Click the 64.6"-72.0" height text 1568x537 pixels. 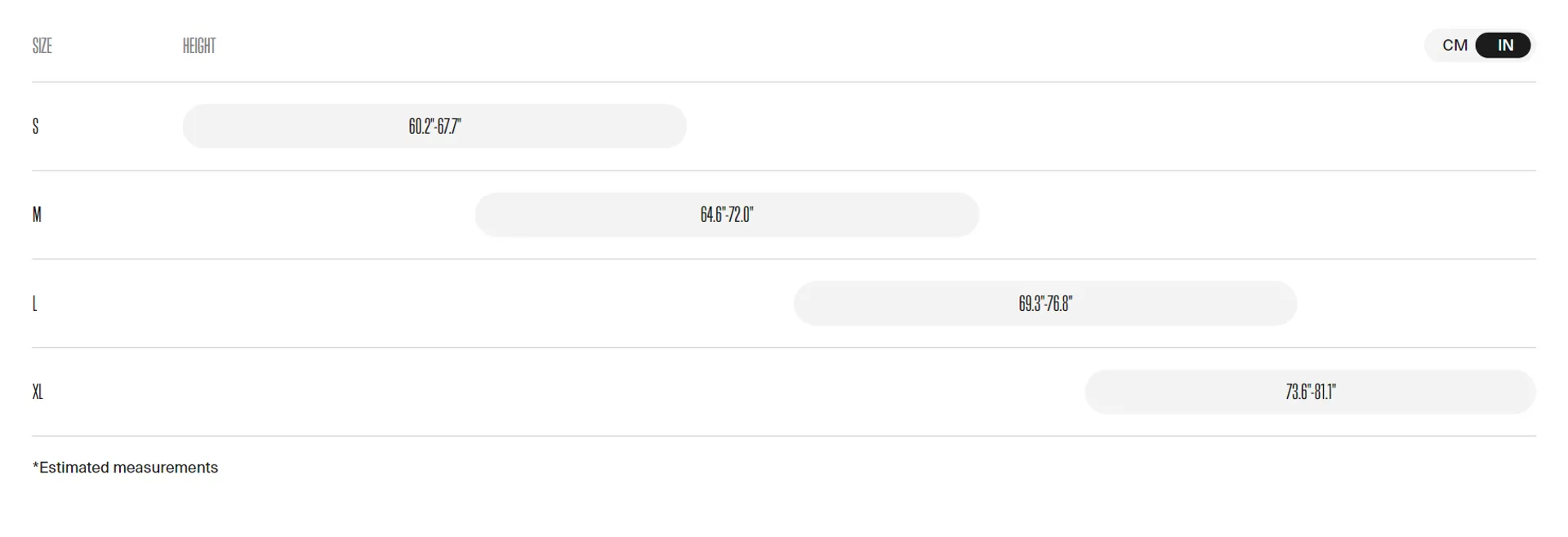pyautogui.click(x=727, y=215)
